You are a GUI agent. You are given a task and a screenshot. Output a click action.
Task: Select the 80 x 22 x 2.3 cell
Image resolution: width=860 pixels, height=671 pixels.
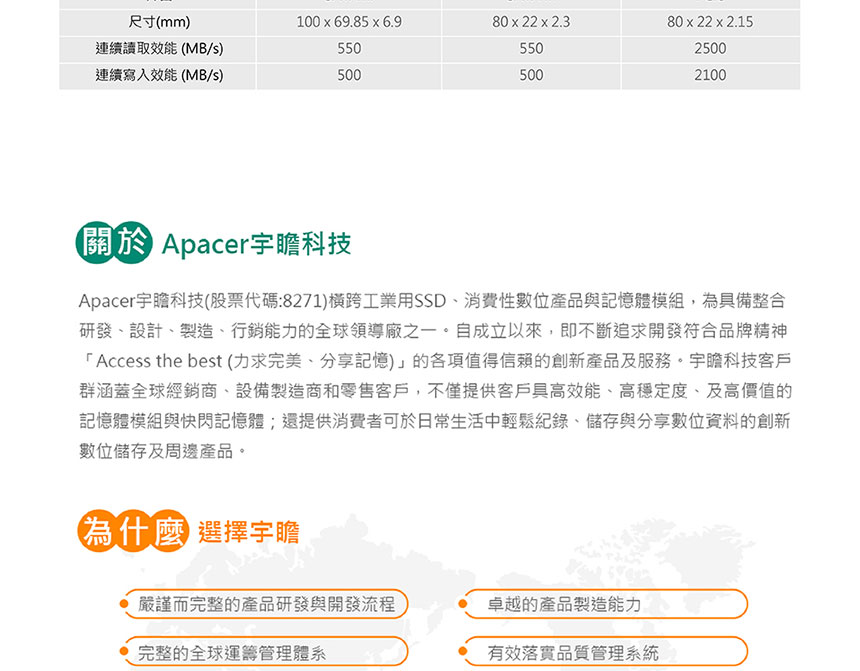(x=531, y=22)
